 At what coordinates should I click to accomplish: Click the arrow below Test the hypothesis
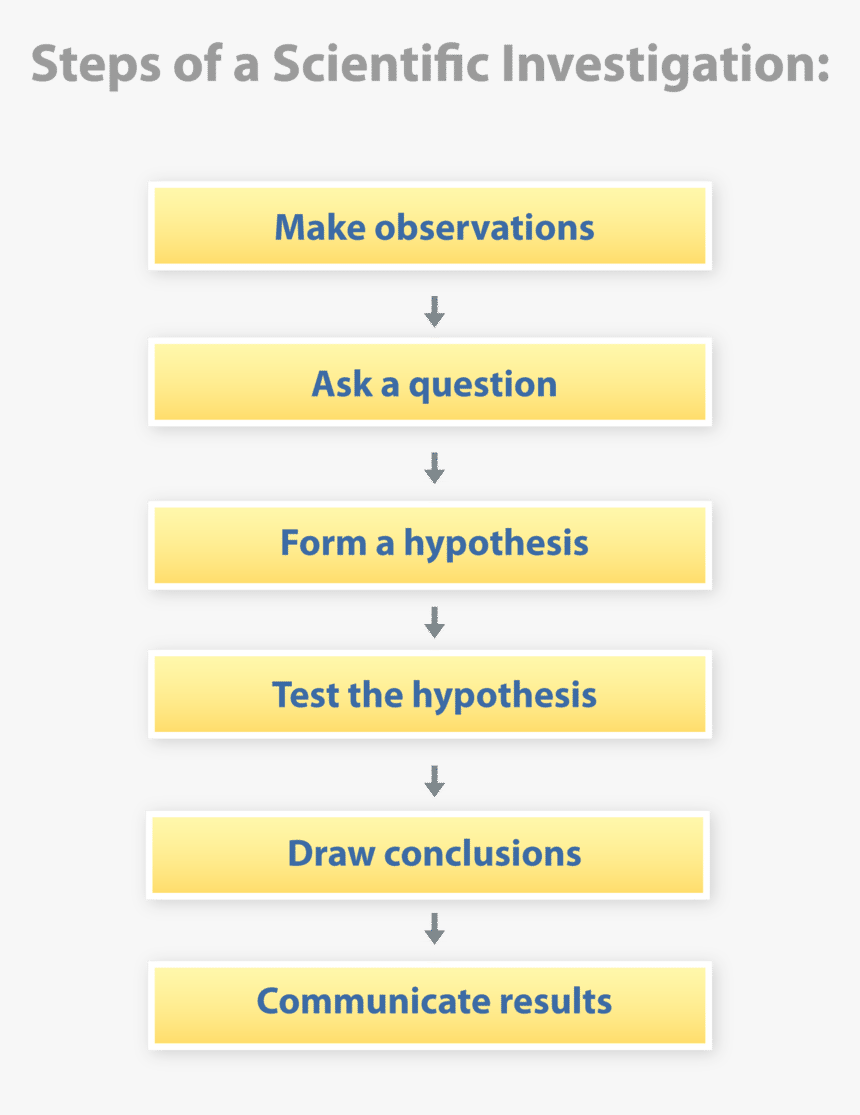pos(435,781)
